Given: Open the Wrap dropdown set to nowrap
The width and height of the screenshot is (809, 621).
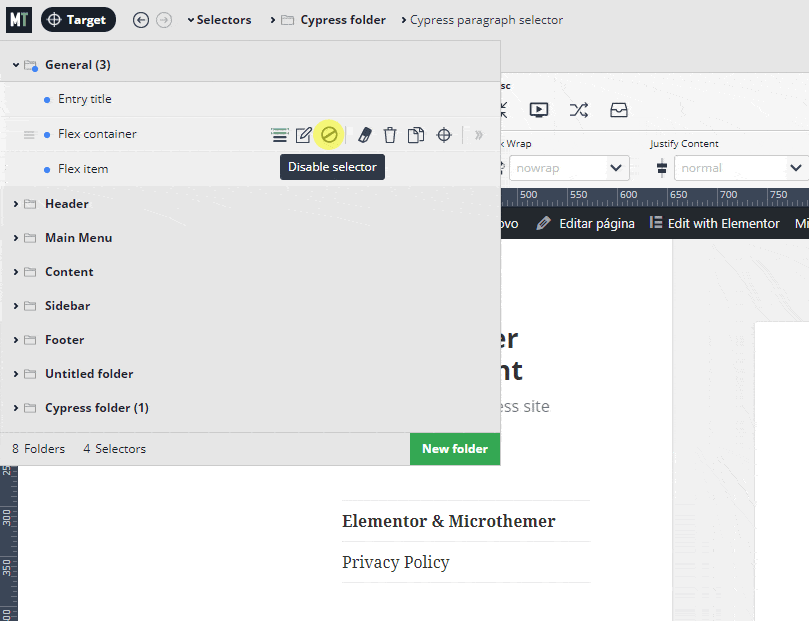Looking at the screenshot, I should pyautogui.click(x=569, y=167).
